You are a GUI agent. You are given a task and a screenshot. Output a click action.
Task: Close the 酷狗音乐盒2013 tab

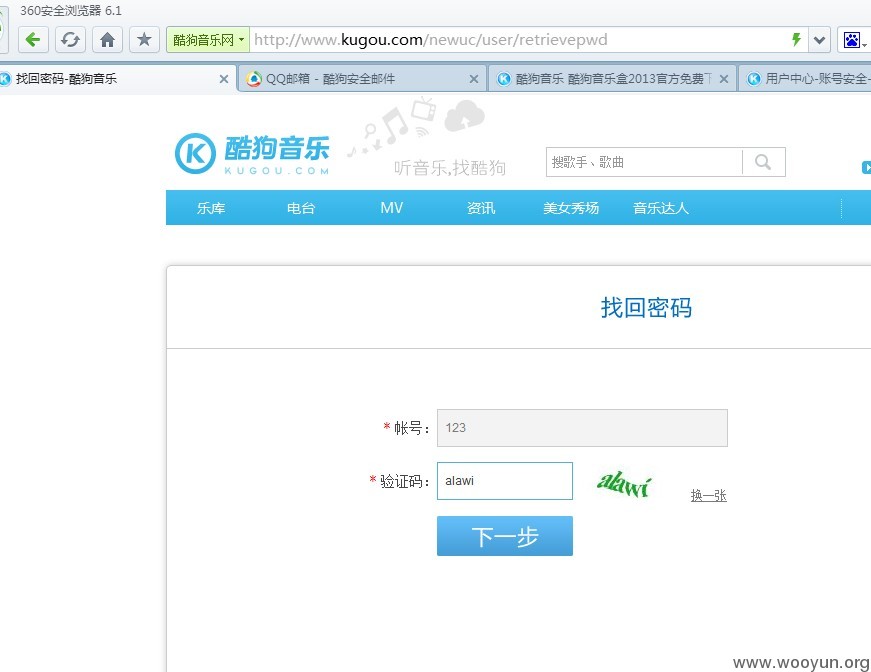click(x=724, y=79)
